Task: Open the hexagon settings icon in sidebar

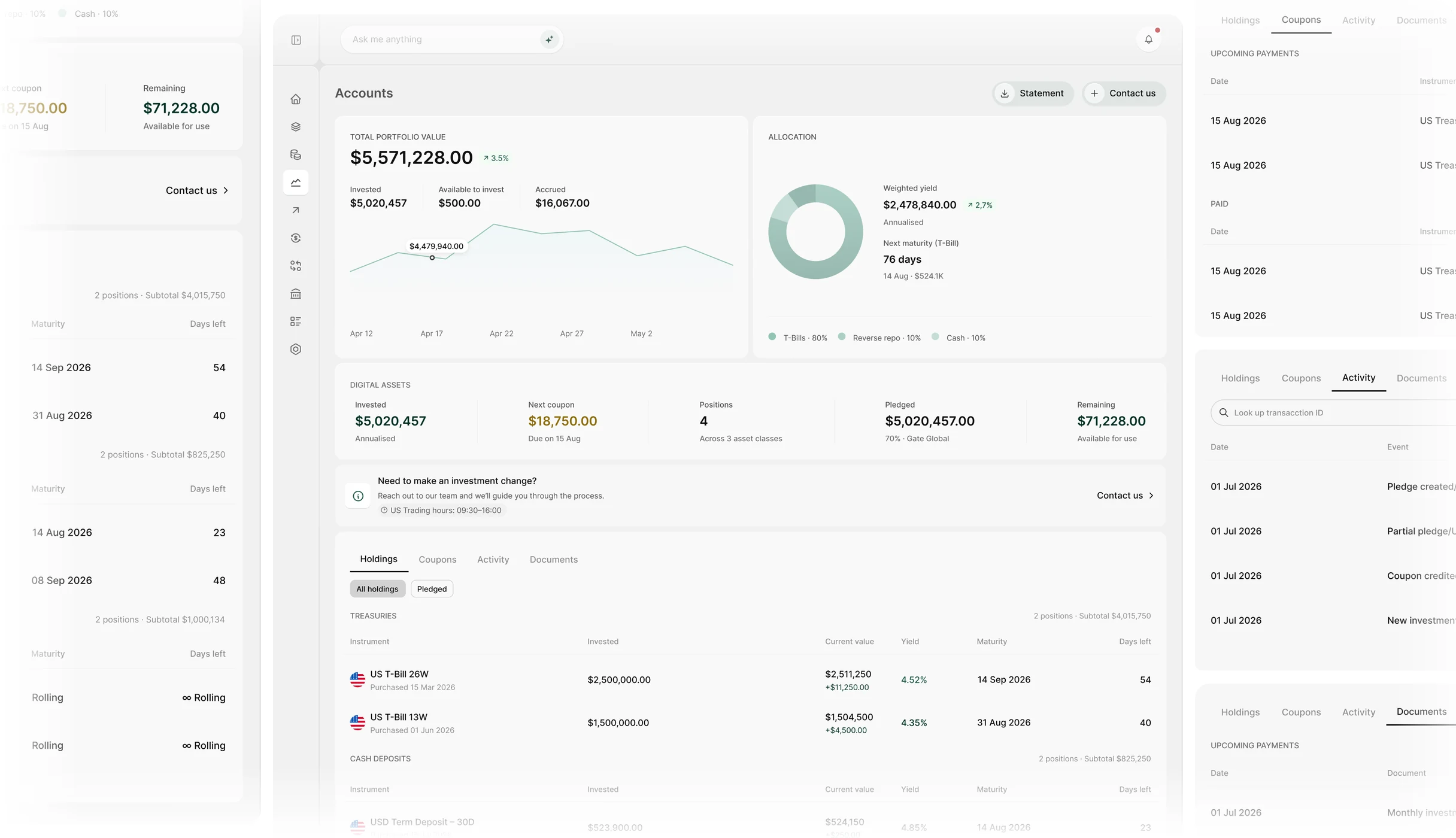Action: tap(296, 349)
